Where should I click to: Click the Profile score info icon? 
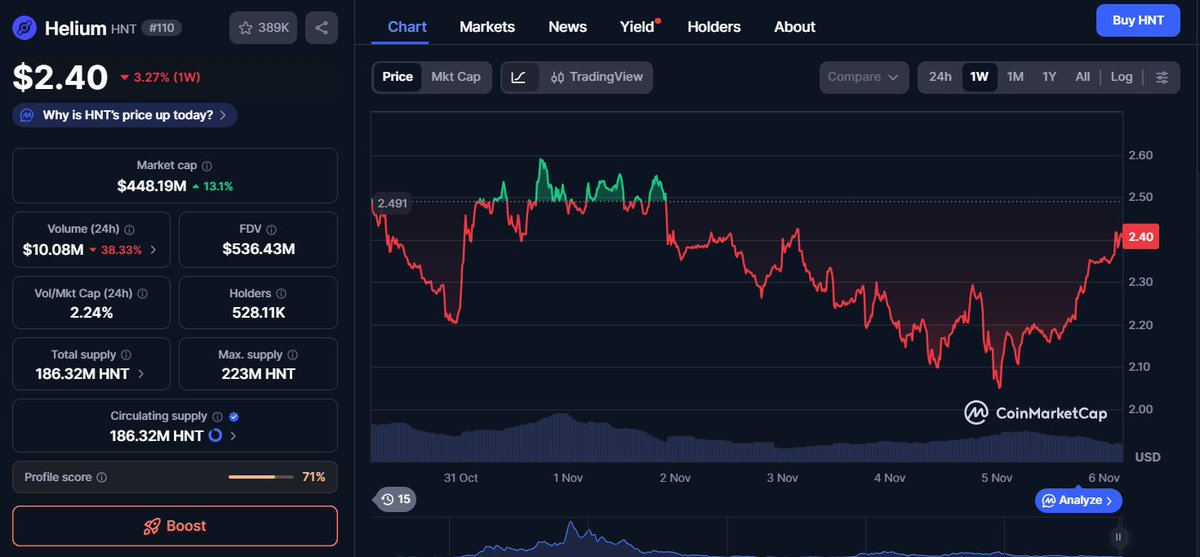click(x=102, y=477)
